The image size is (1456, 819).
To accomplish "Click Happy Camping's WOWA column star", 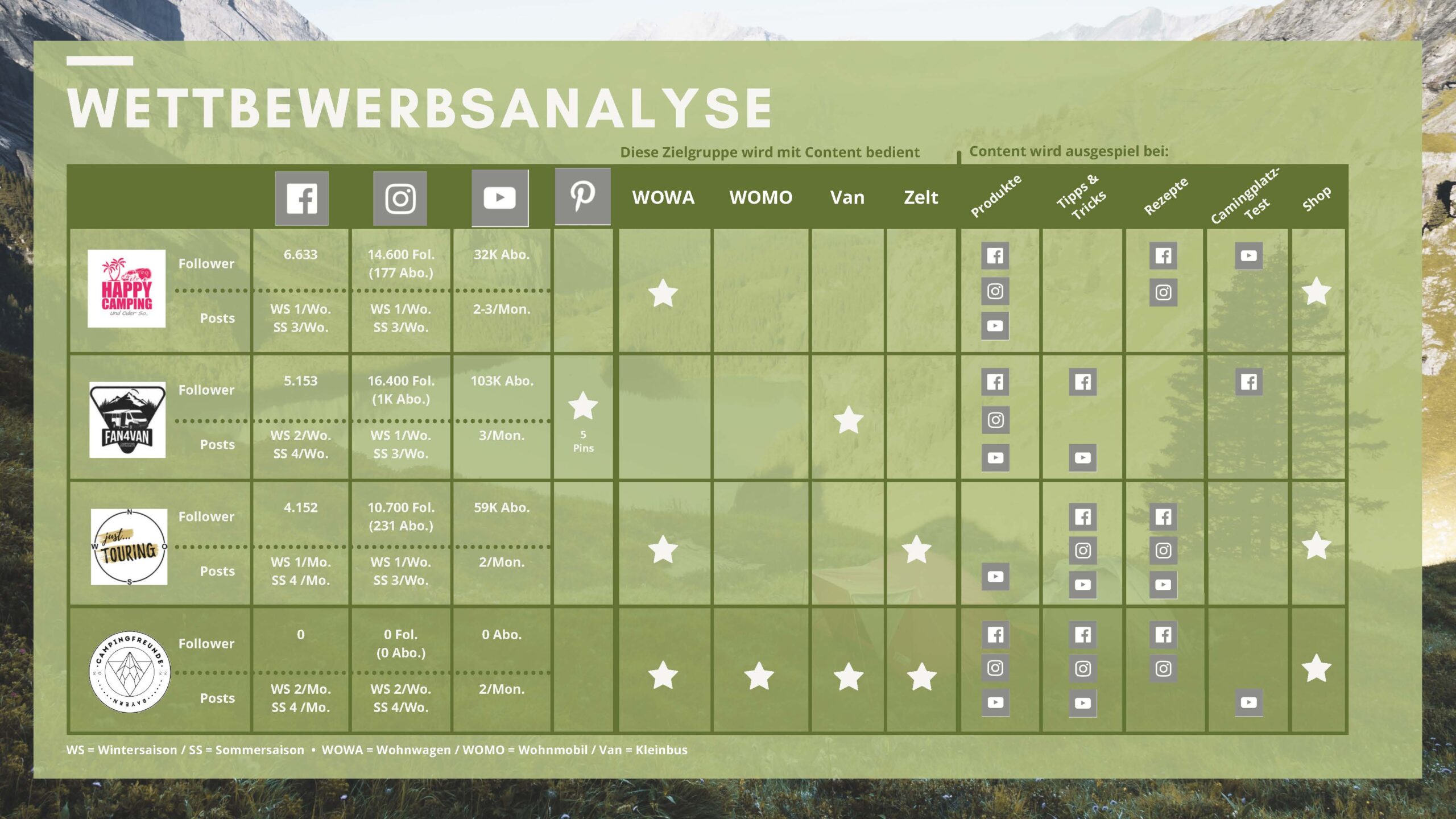I will point(663,293).
